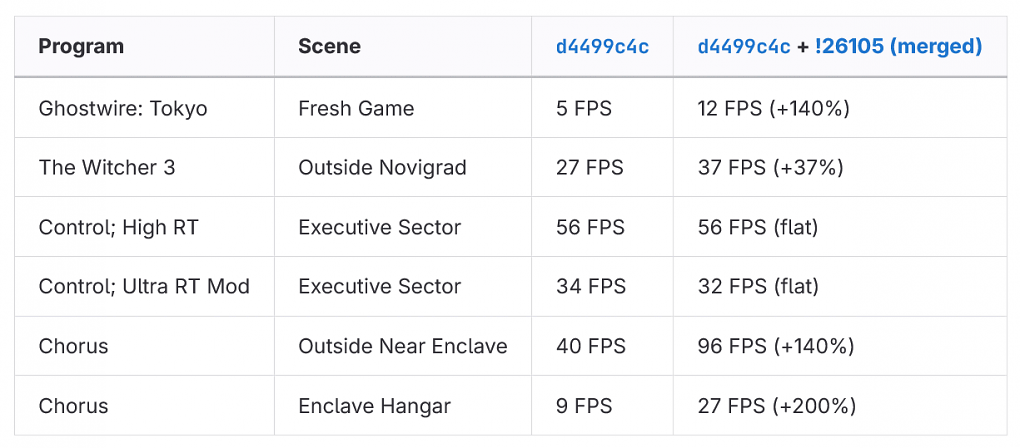Click the 37 FPS (+37%) result
This screenshot has width=1020, height=448.
tap(770, 168)
